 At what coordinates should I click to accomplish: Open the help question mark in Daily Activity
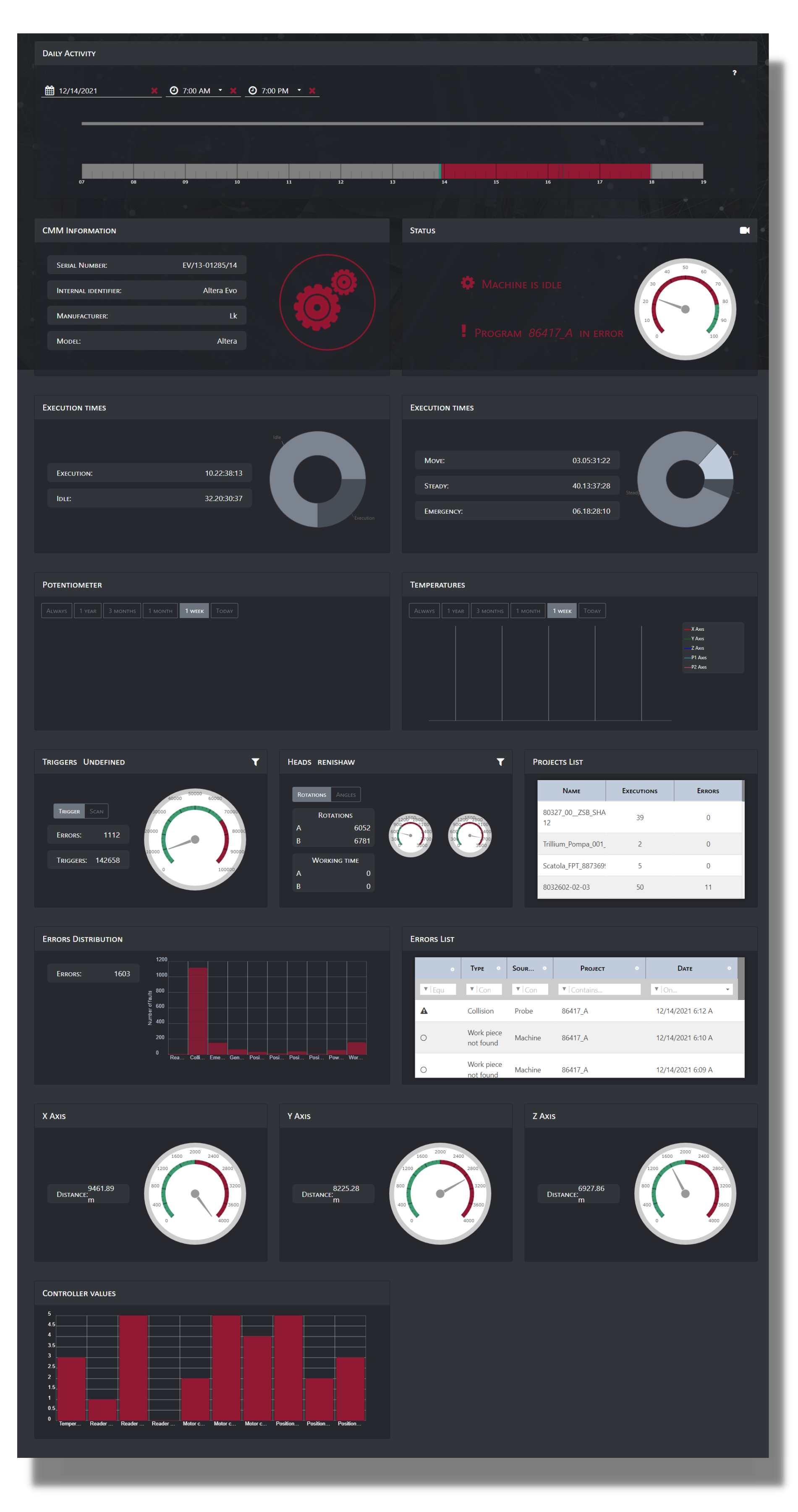coord(734,73)
